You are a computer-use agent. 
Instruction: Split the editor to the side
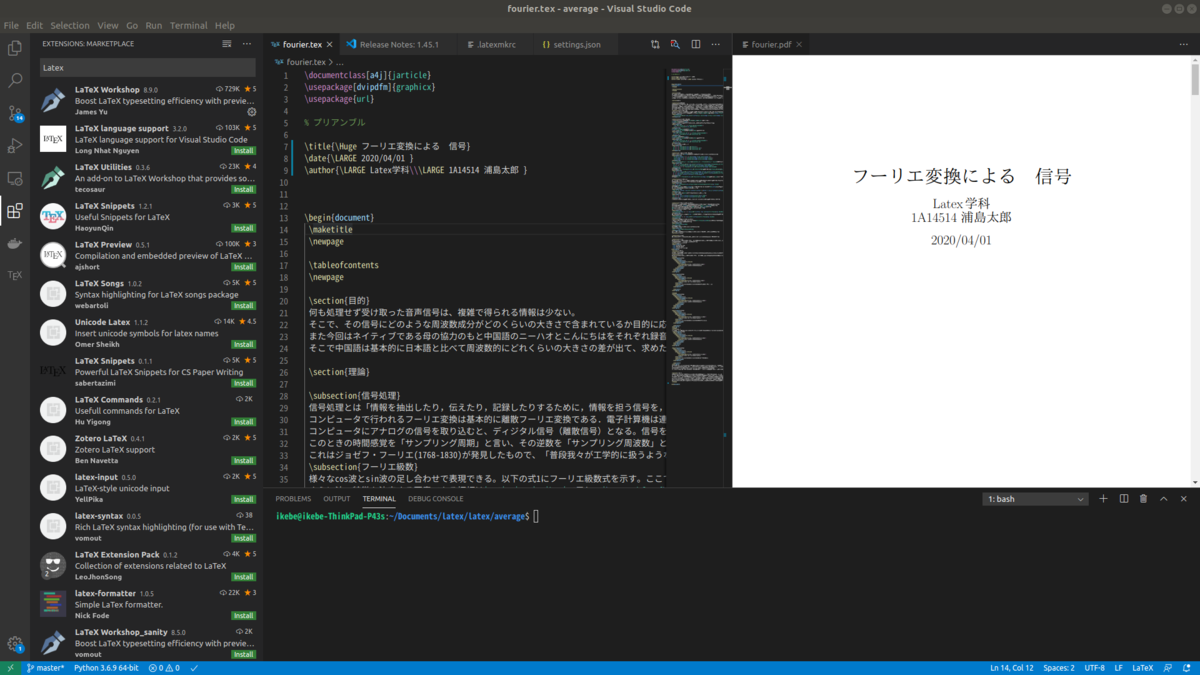point(695,44)
